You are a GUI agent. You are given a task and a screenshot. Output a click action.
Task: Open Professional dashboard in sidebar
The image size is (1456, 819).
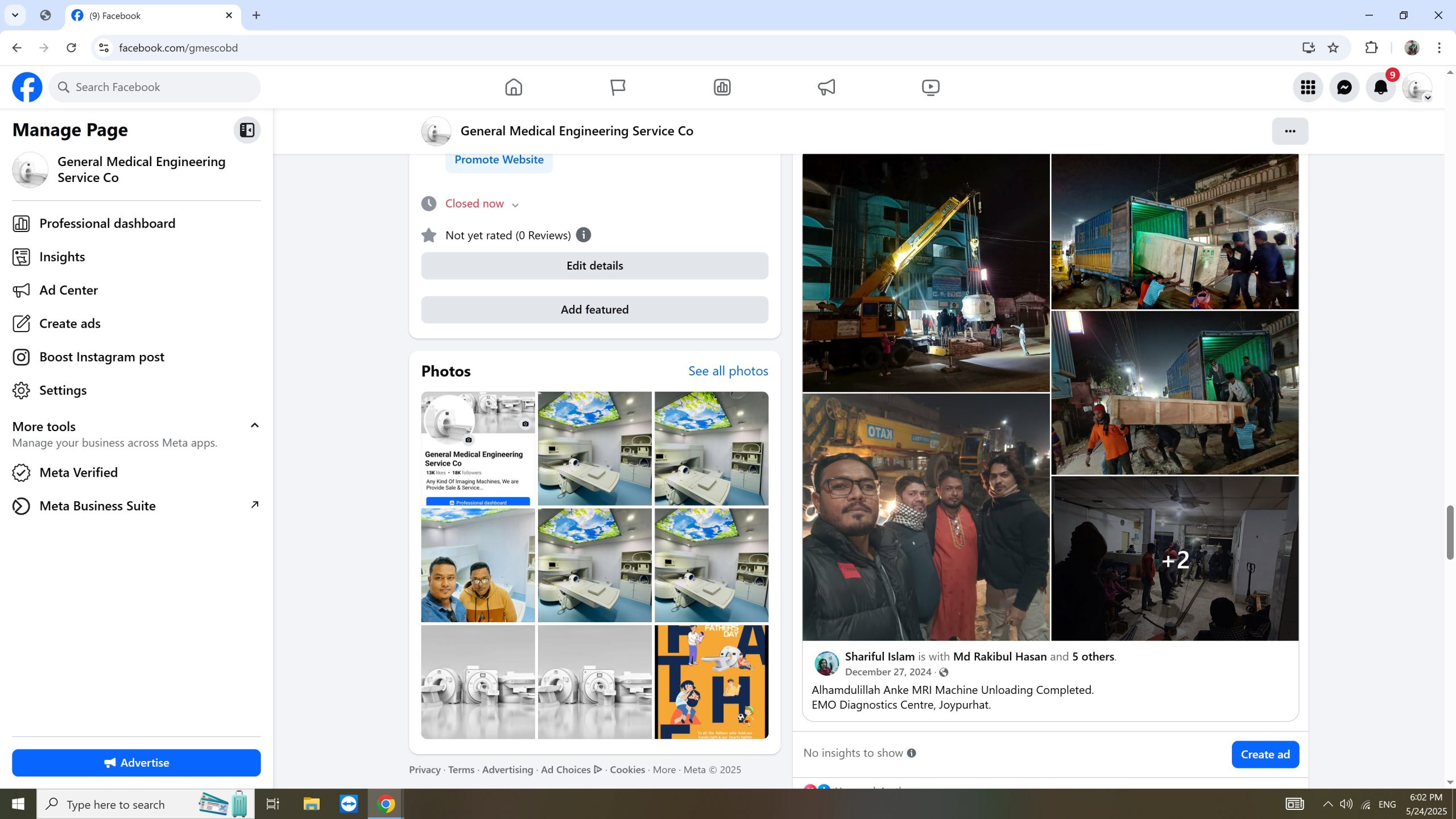[107, 224]
